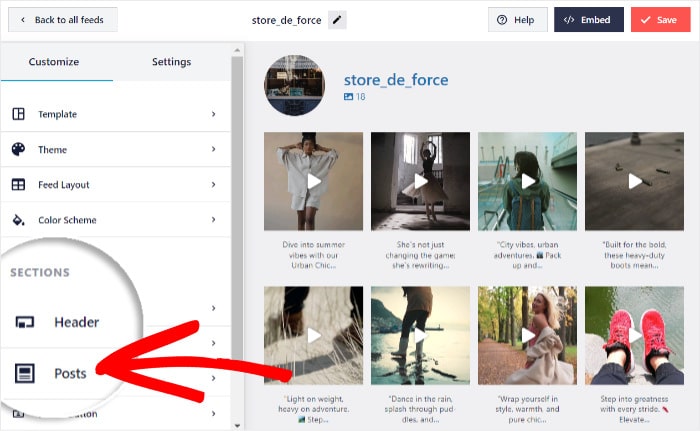Click the Help button
Viewport: 700px width, 431px height.
(517, 20)
